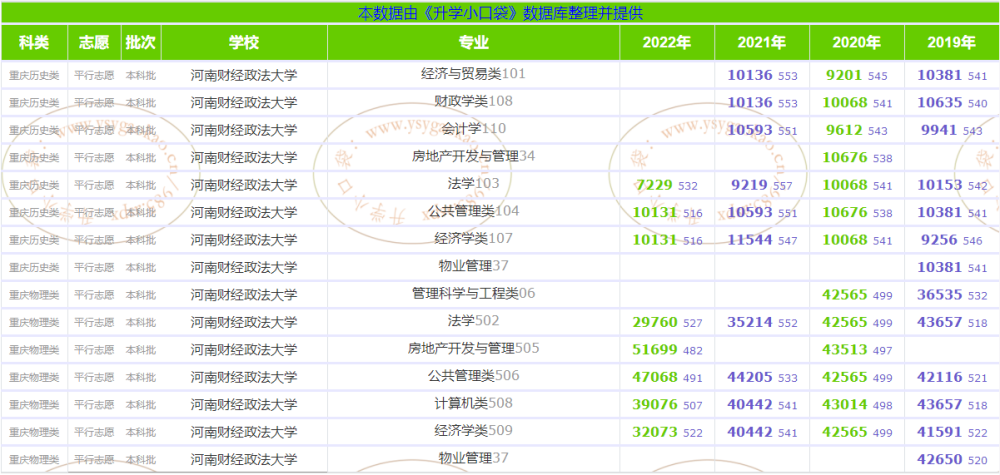1000x475 pixels.
Task: Click the 2019 rank value 42650
Action: [940, 459]
